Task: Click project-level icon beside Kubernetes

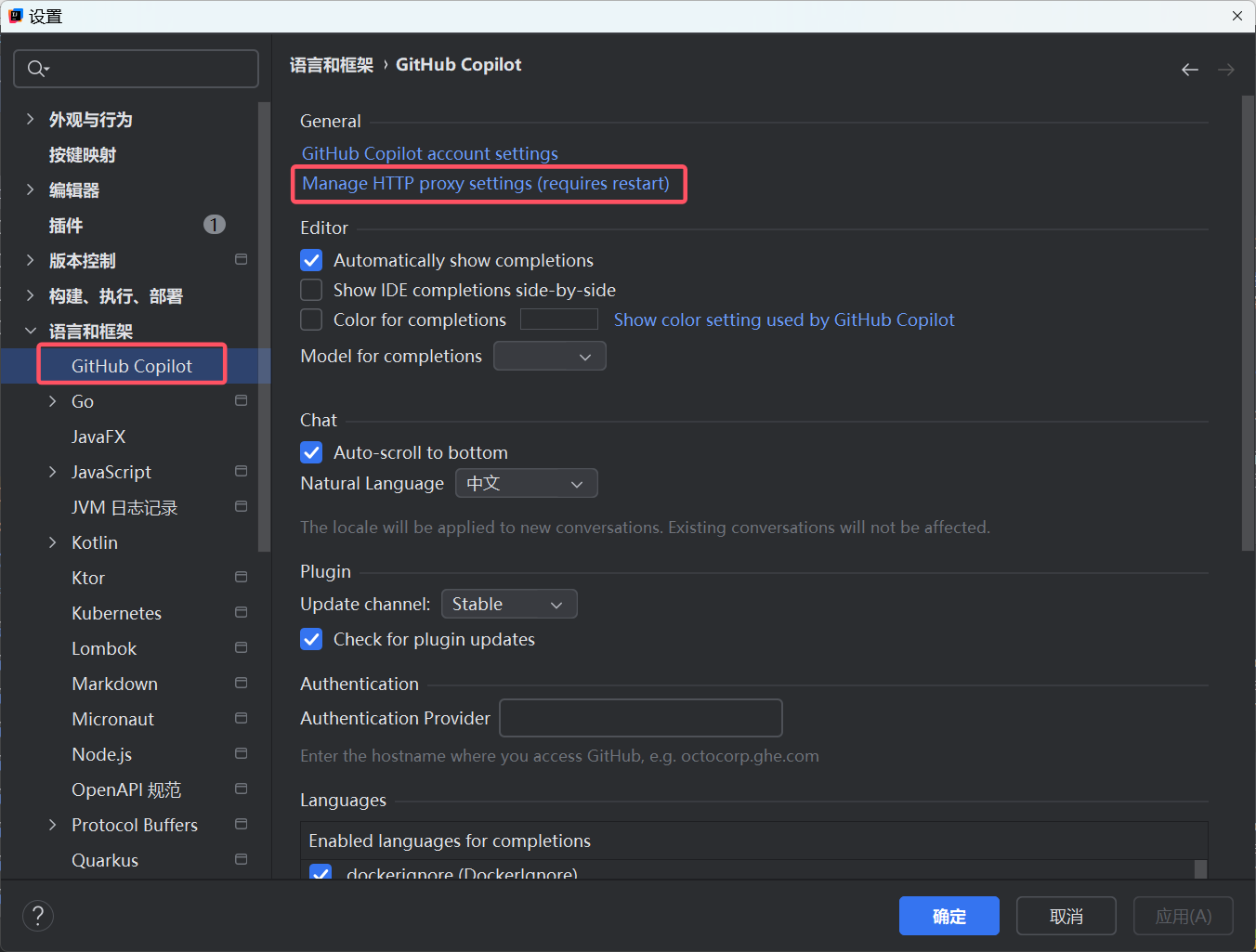Action: [x=242, y=612]
